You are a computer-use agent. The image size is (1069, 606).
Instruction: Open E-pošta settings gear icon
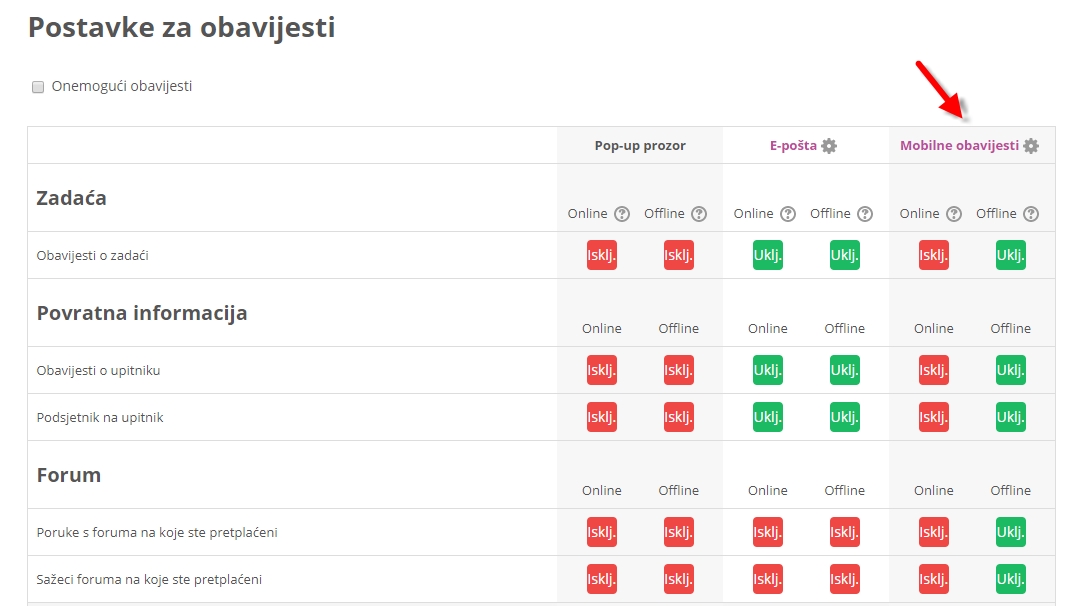click(x=829, y=146)
